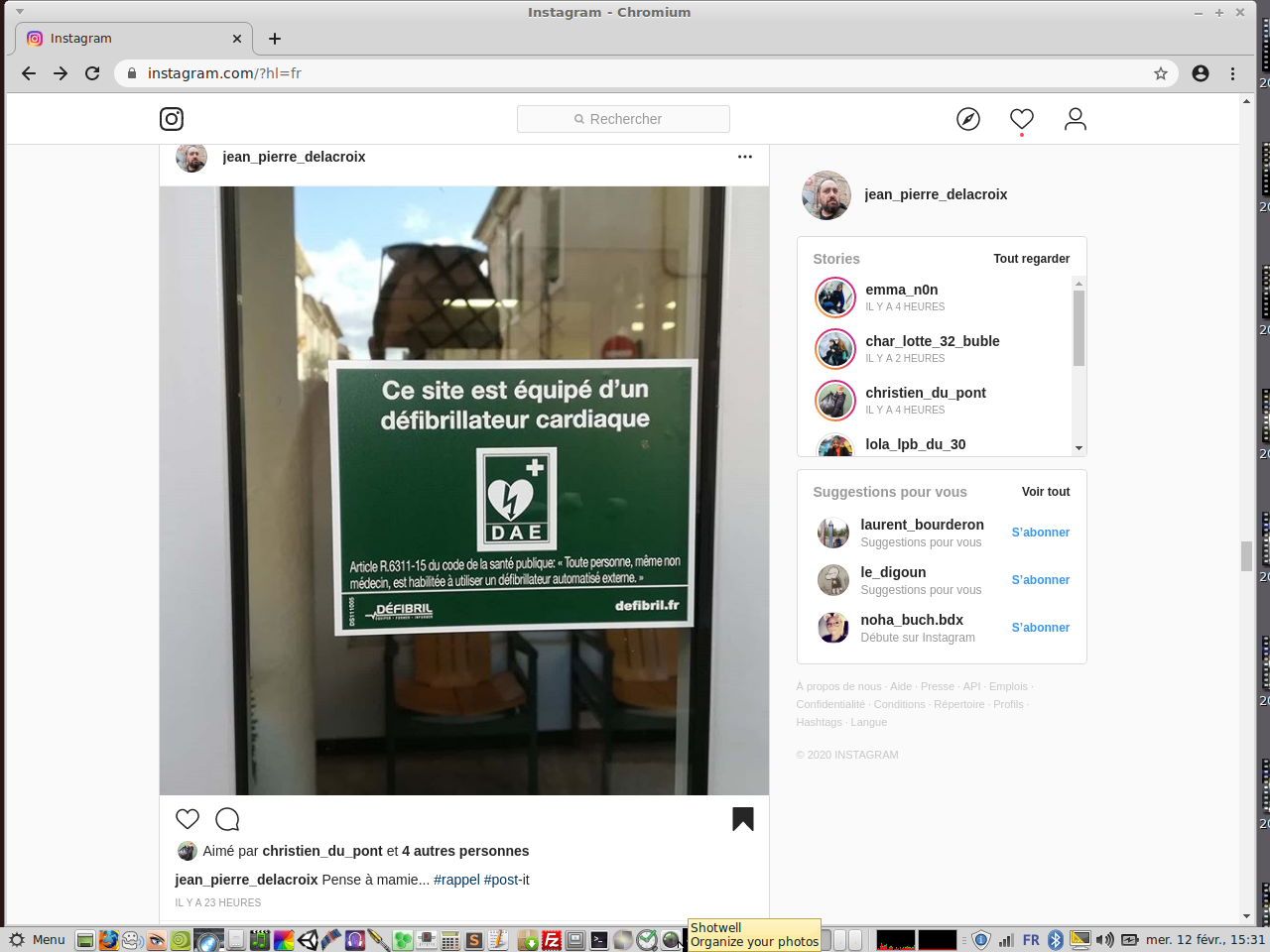This screenshot has width=1270, height=952.
Task: Click the Rechercher search field
Action: pyautogui.click(x=623, y=119)
